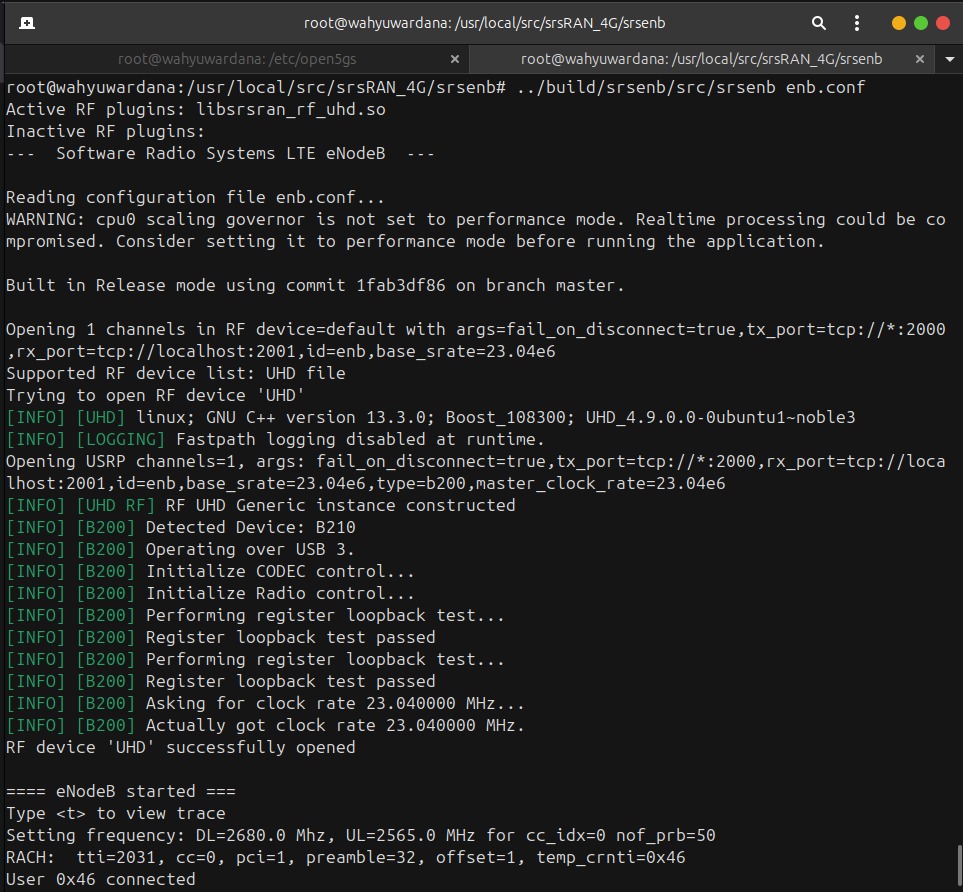The height and width of the screenshot is (892, 963).
Task: Click "Trying to open RF device 'UHD'"
Action: (x=155, y=396)
